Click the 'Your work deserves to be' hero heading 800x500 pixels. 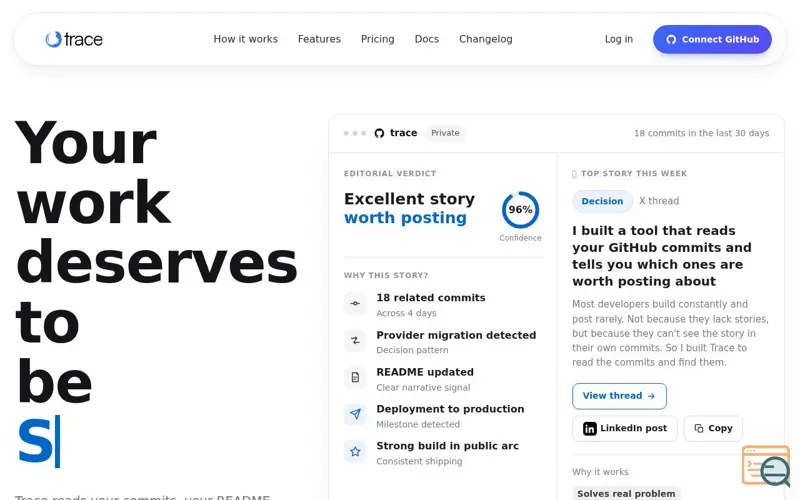[156, 262]
